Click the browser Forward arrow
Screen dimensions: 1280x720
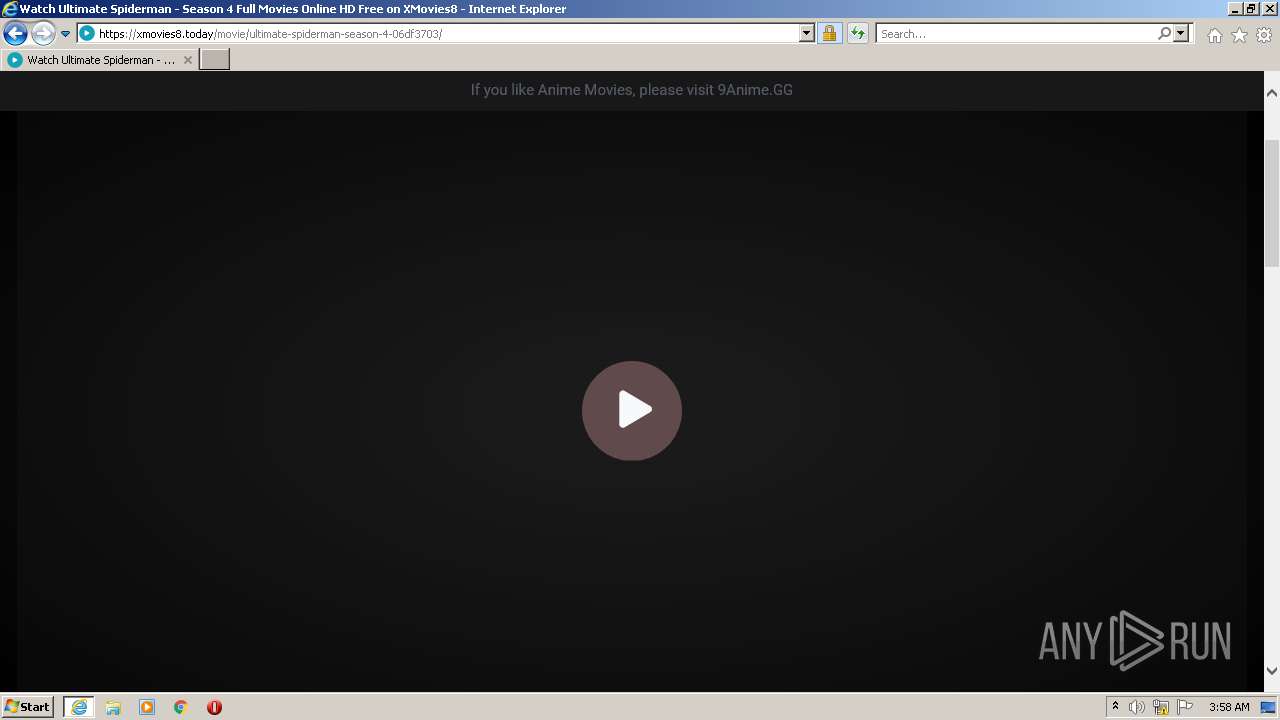tap(43, 34)
